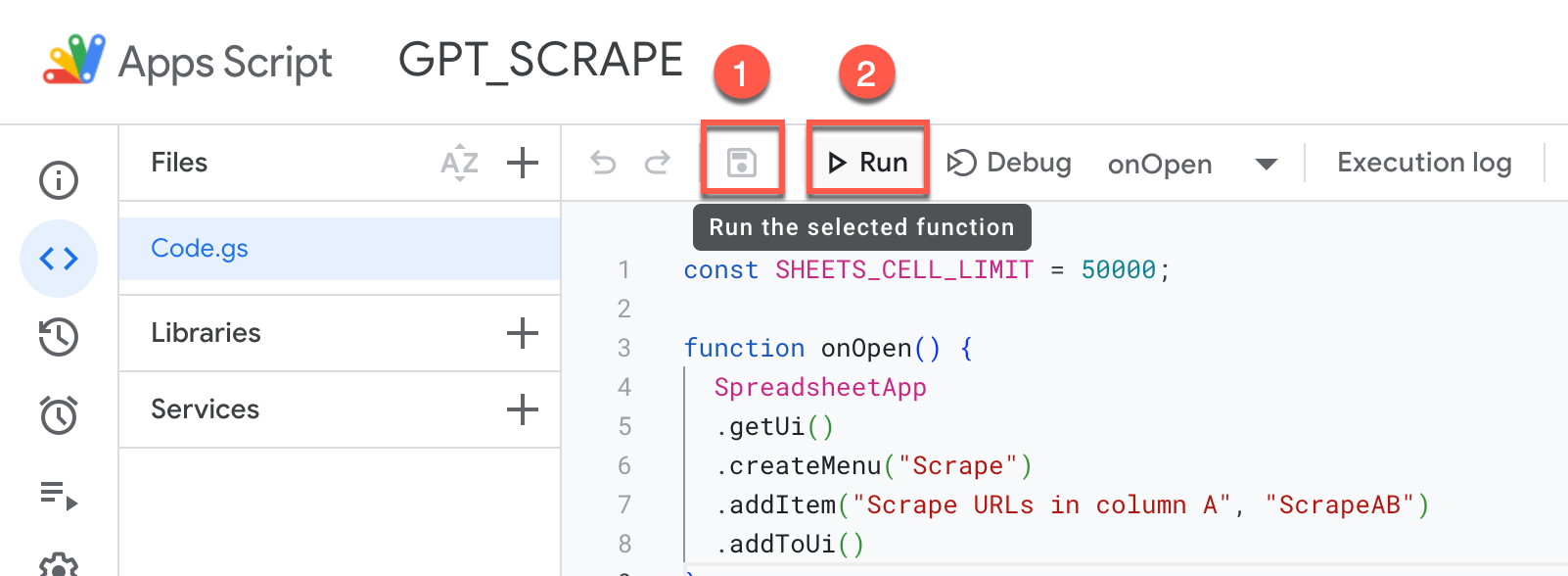
Task: Place cursor on the SpreadsheetApp code line
Action: (x=820, y=388)
